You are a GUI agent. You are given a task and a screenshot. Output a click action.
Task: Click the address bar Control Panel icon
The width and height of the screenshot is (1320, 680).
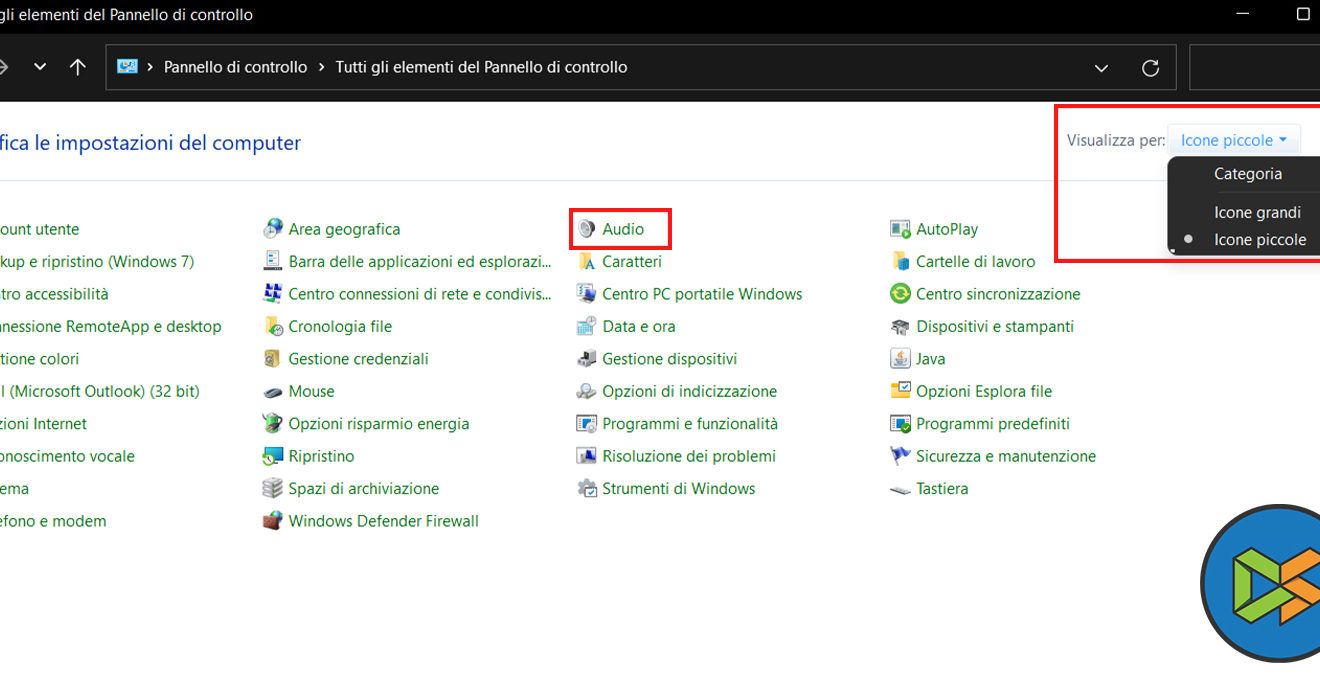point(127,67)
